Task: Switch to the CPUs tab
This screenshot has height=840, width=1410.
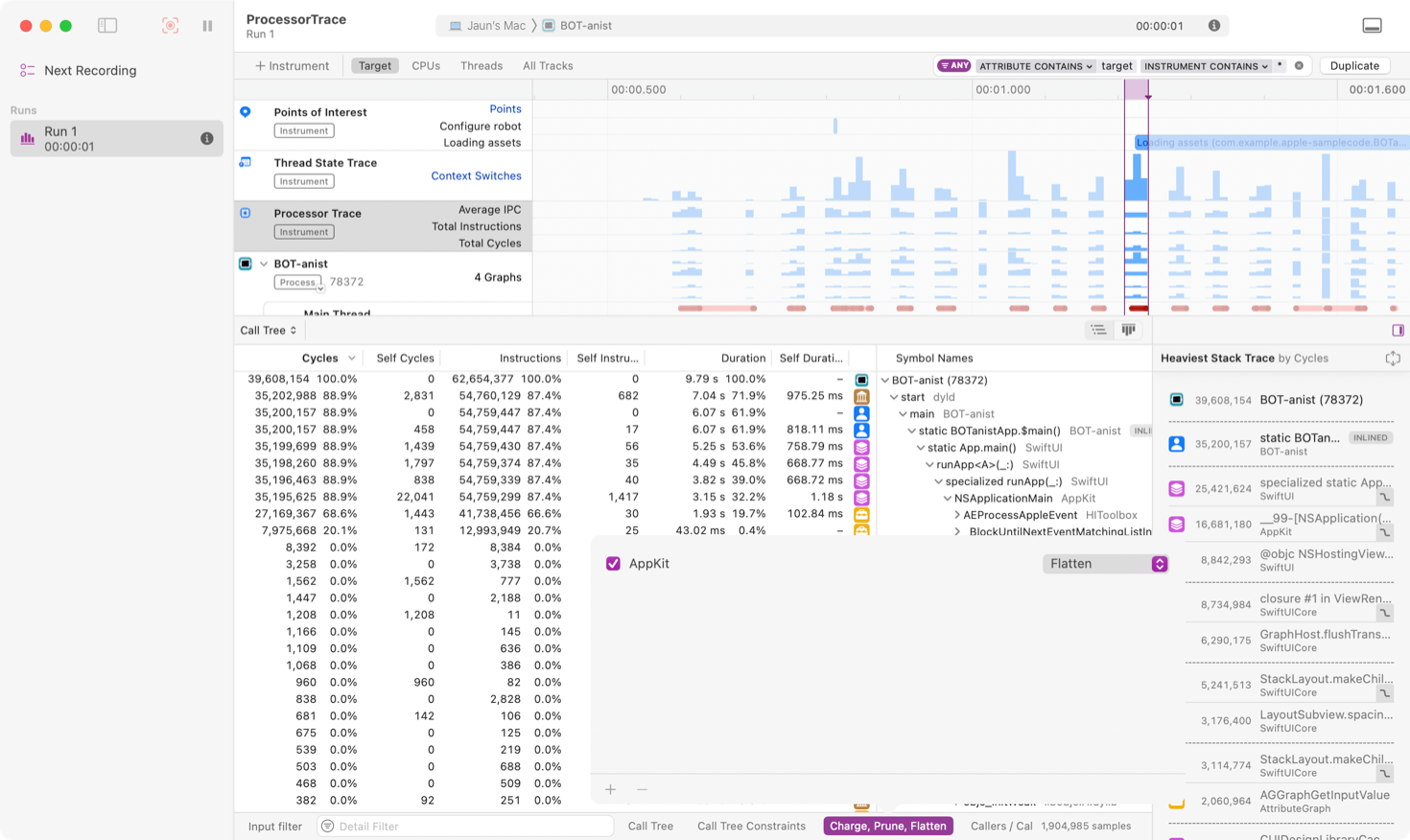Action: [426, 66]
